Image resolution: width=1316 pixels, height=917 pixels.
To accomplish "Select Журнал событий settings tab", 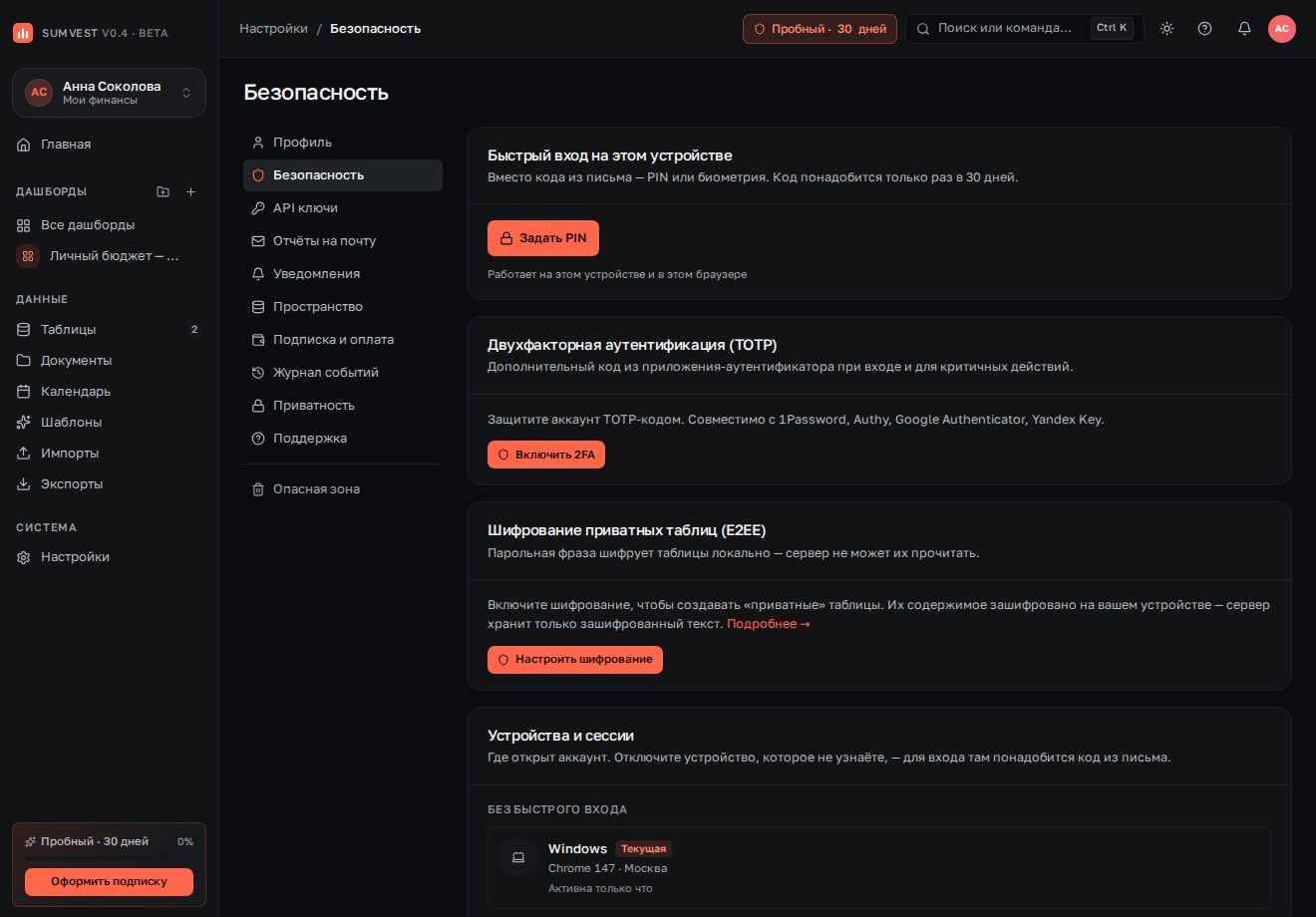I will coord(343,373).
